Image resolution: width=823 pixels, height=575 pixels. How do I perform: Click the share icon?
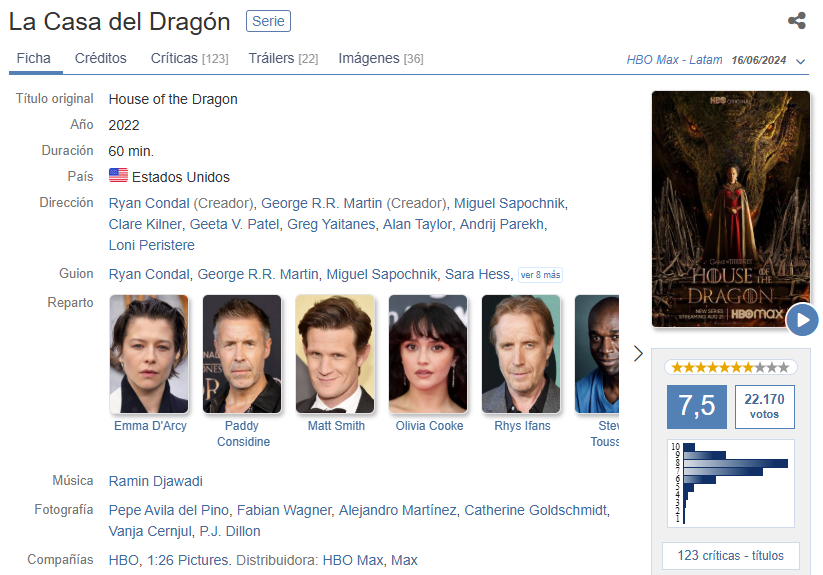coord(796,21)
